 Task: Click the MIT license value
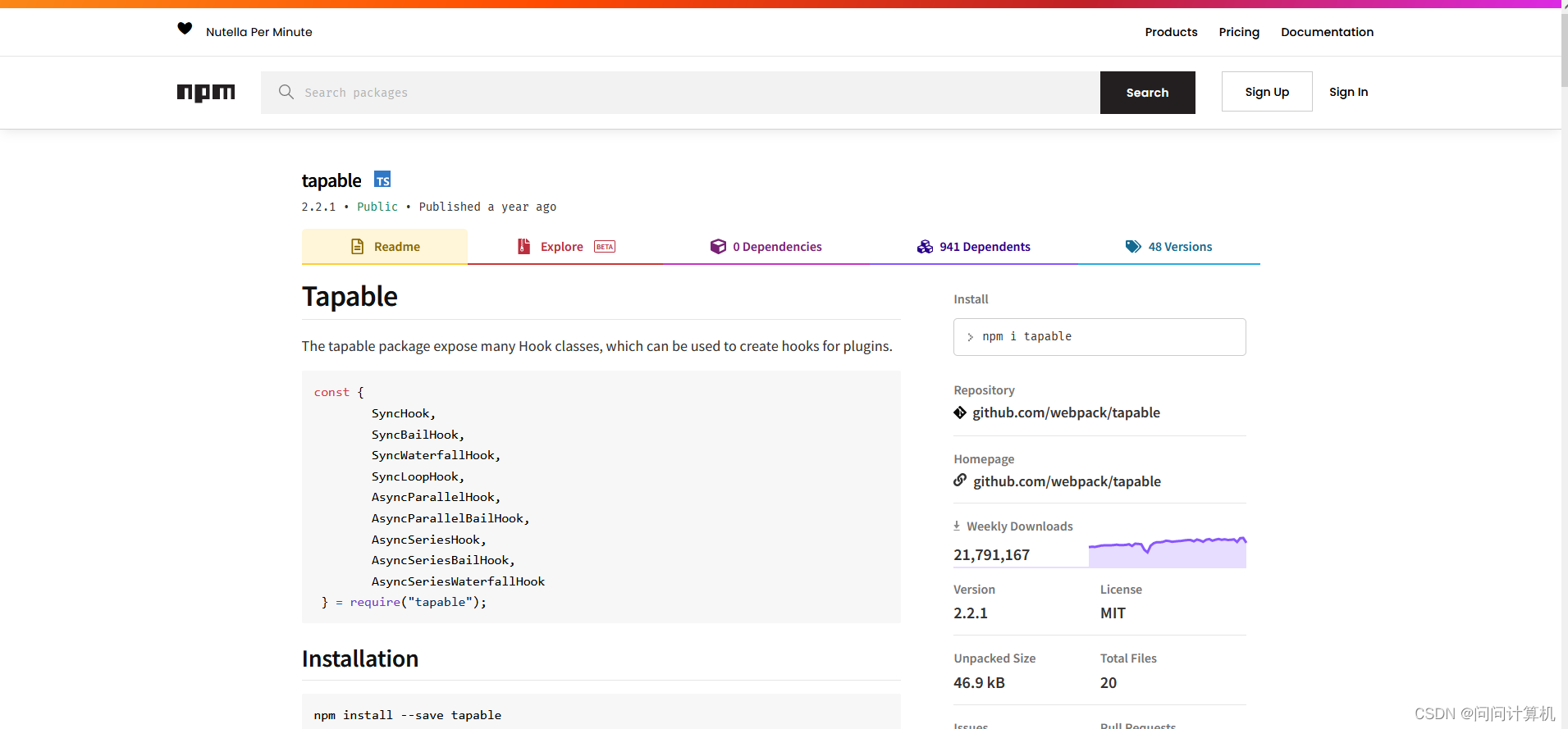1113,613
